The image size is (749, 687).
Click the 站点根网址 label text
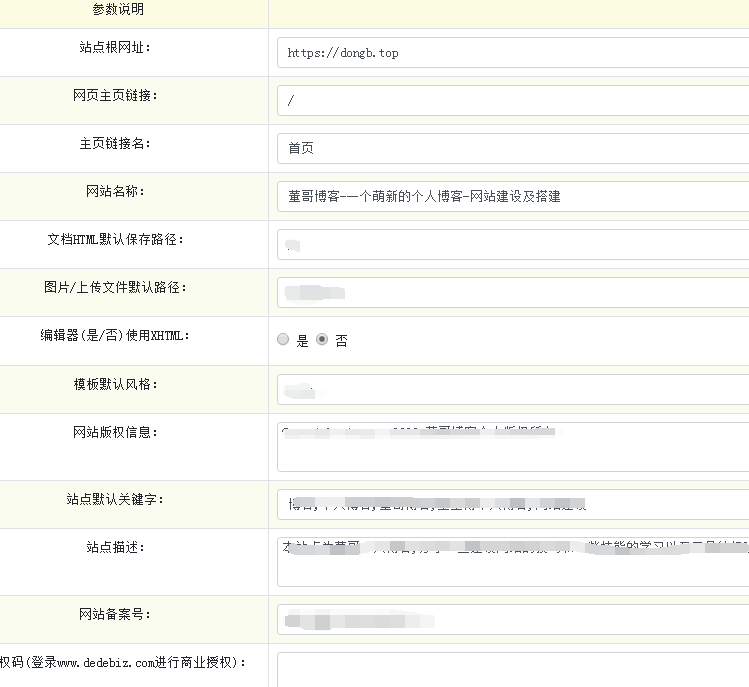(x=115, y=47)
